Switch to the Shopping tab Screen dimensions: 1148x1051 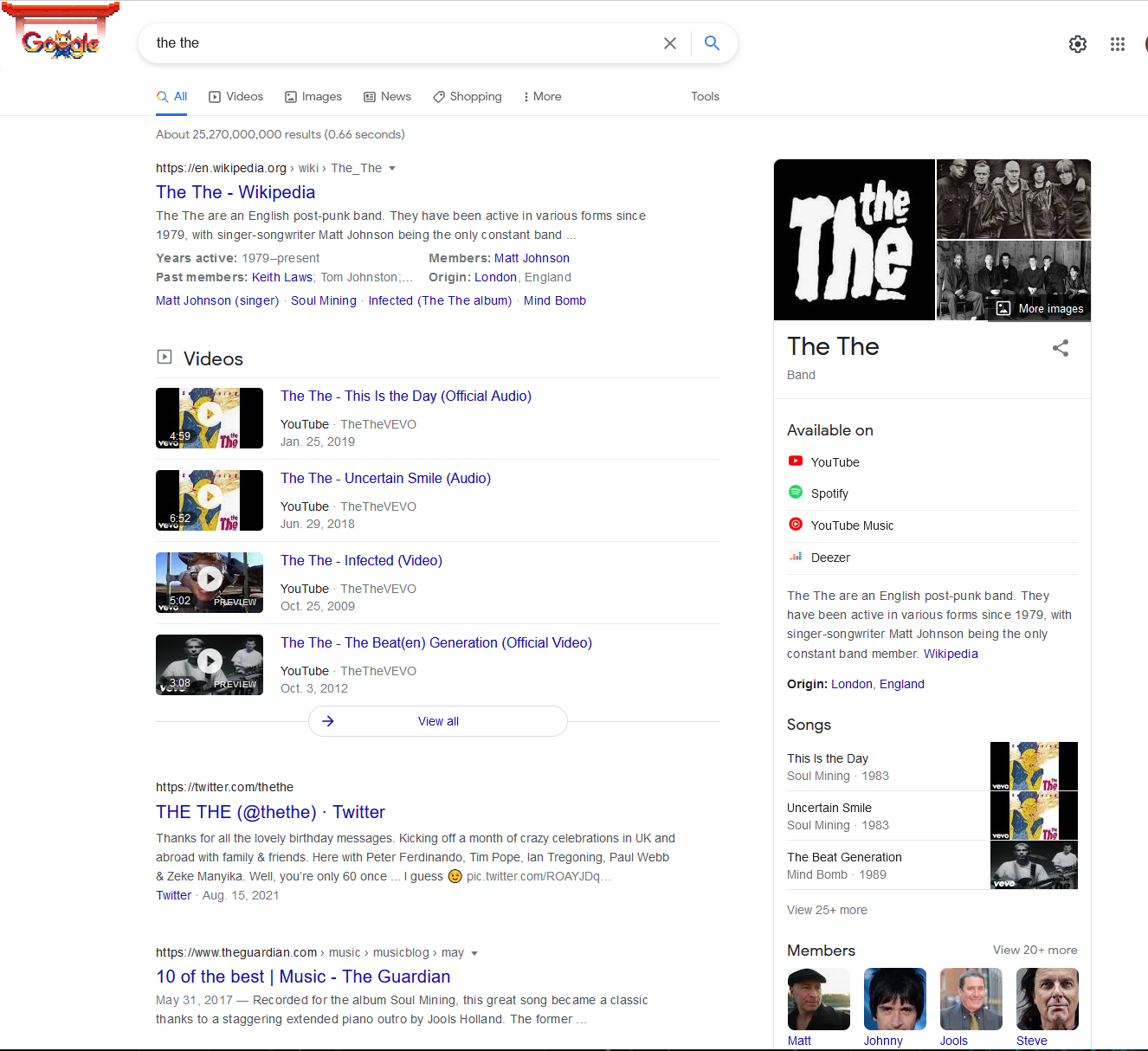click(468, 97)
